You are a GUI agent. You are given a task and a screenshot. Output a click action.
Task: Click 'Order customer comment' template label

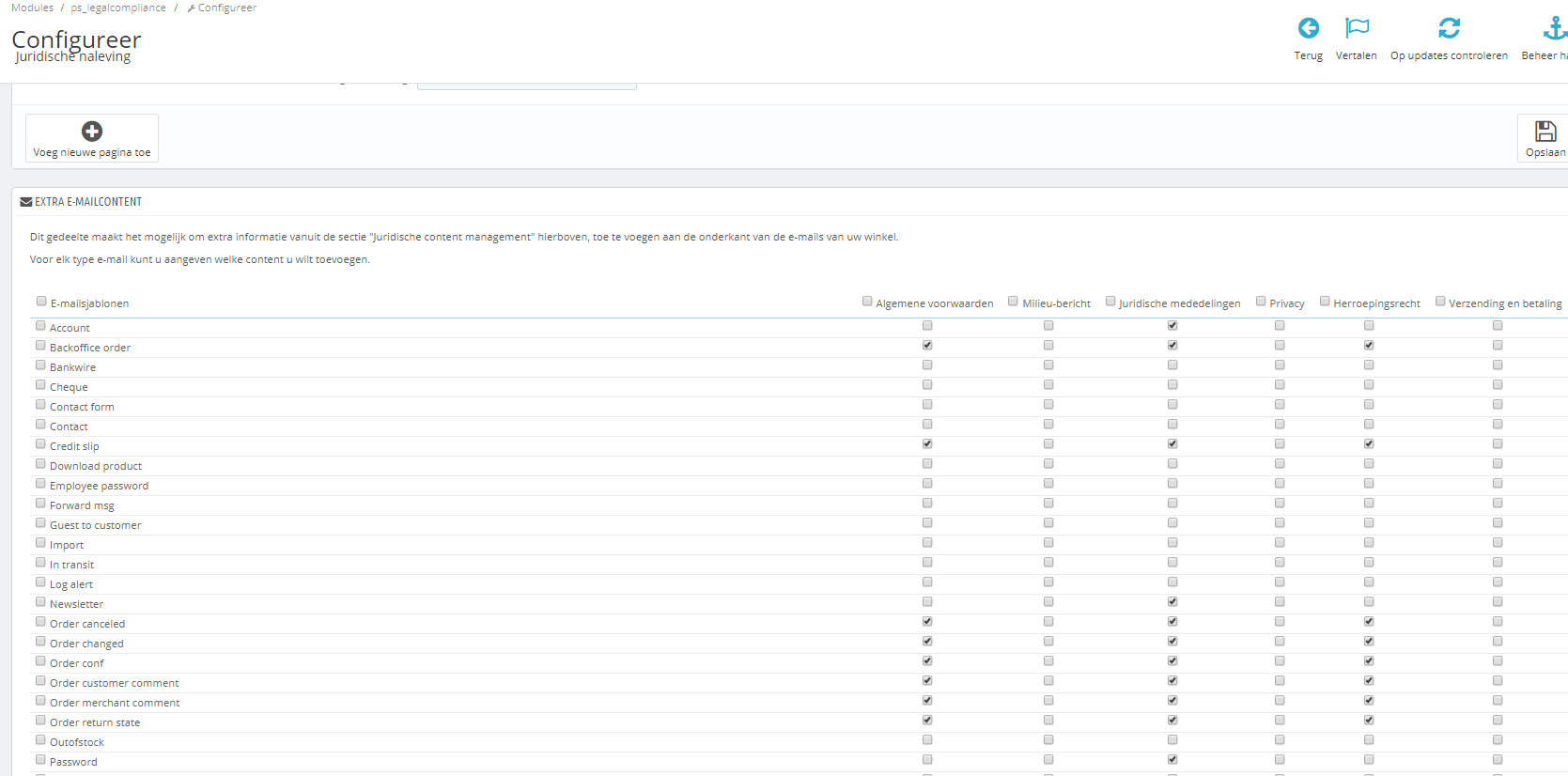point(114,683)
